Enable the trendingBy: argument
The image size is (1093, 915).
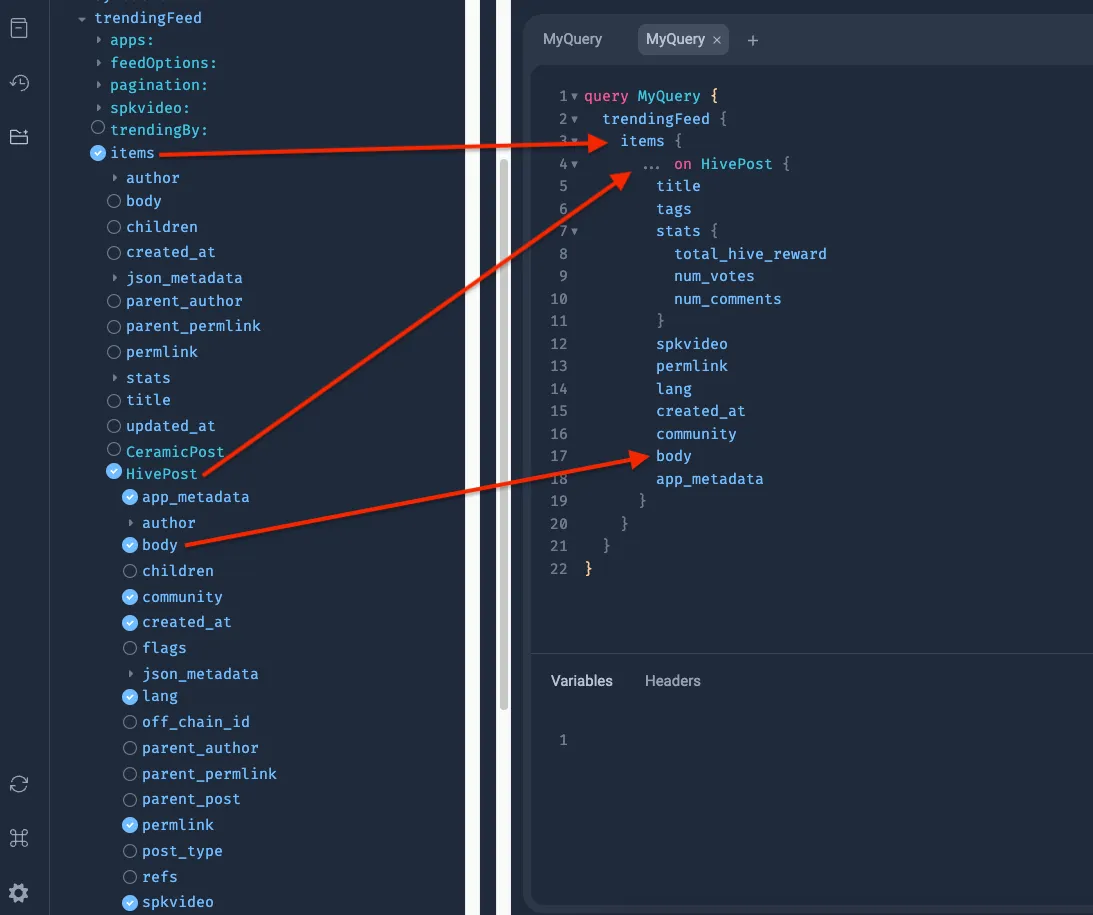(98, 128)
